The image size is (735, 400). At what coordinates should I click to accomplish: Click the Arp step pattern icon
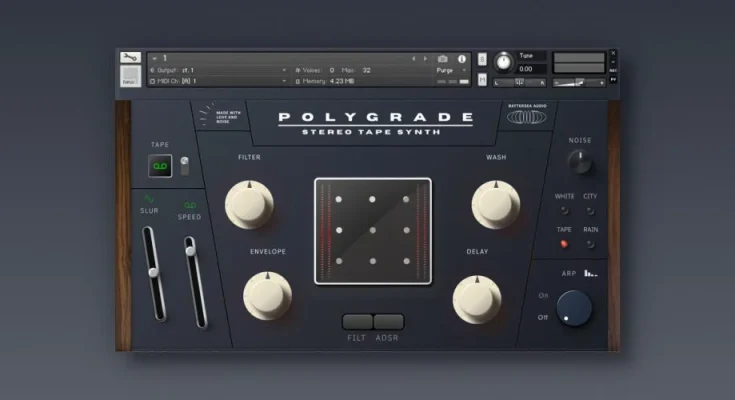click(590, 272)
